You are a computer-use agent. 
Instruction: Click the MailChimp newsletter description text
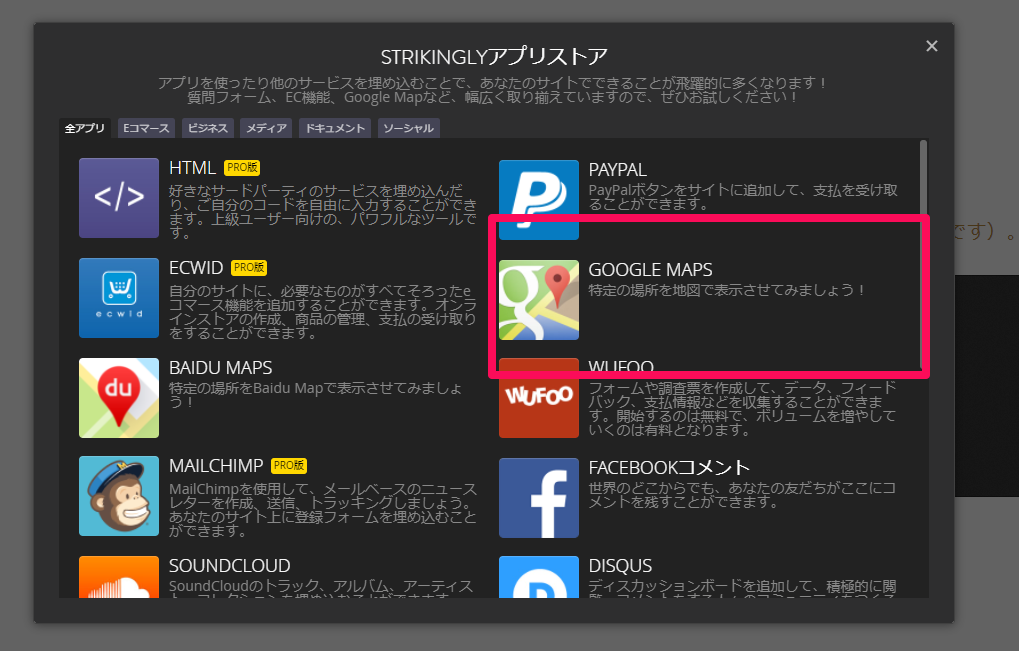click(x=323, y=510)
